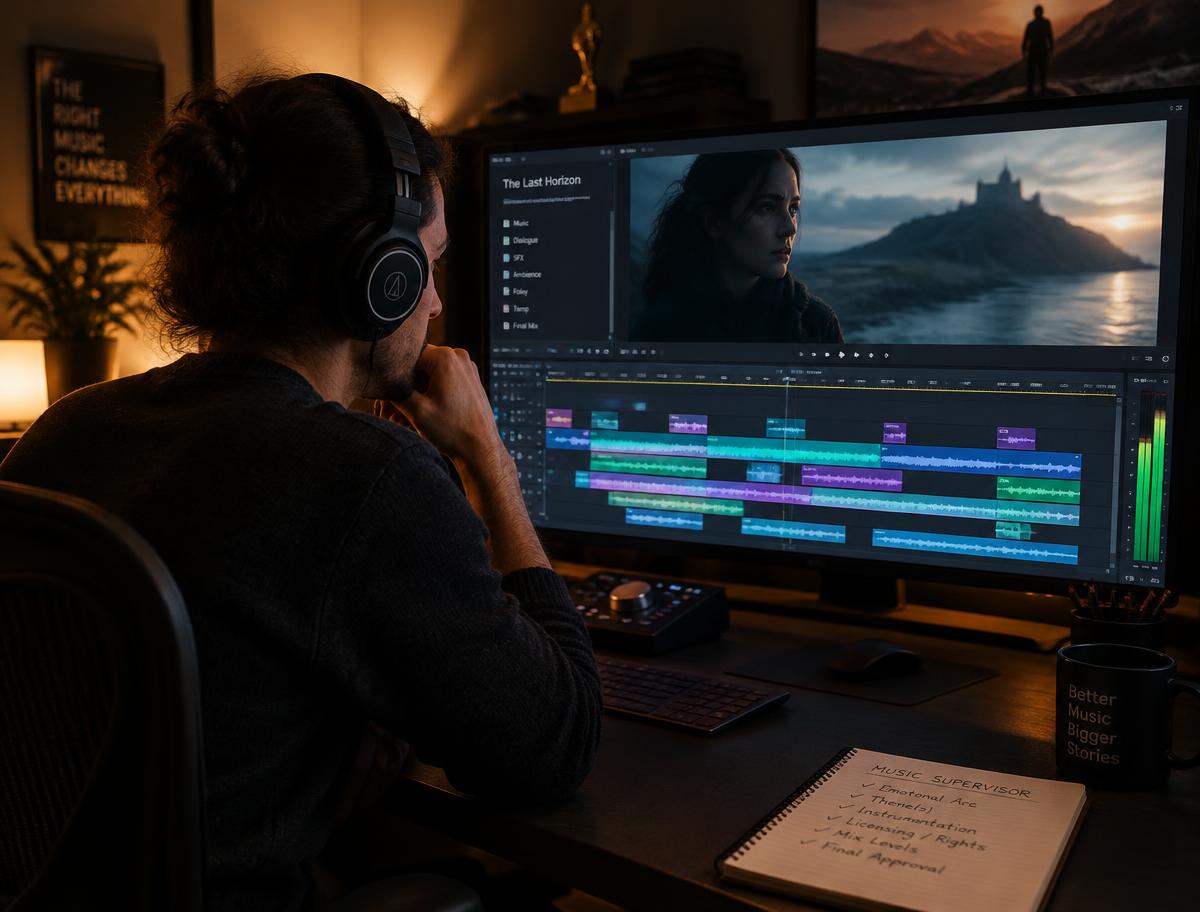Open the Ambience bin
This screenshot has width=1200, height=912.
[522, 274]
